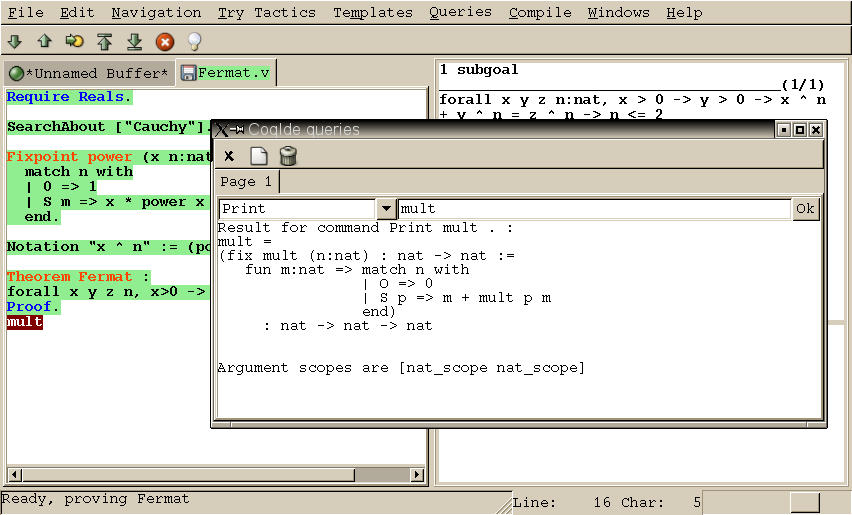The image size is (852, 515).
Task: Open the Templates menu
Action: click(x=372, y=13)
